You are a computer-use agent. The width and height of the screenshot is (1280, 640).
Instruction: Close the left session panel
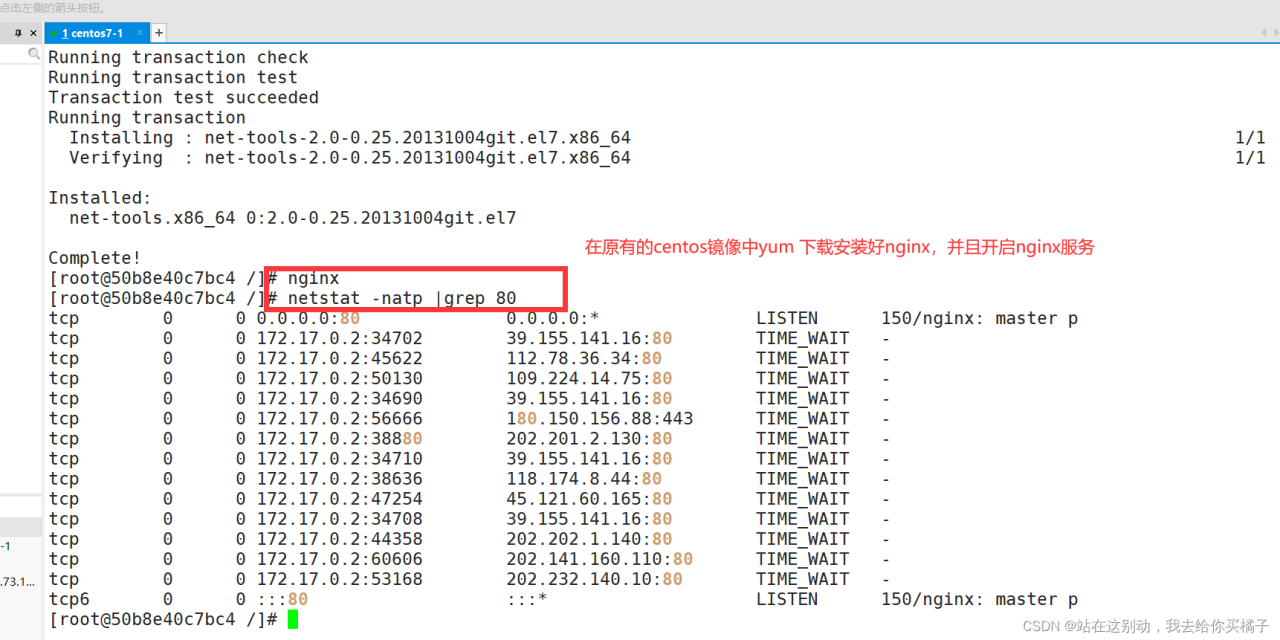33,33
